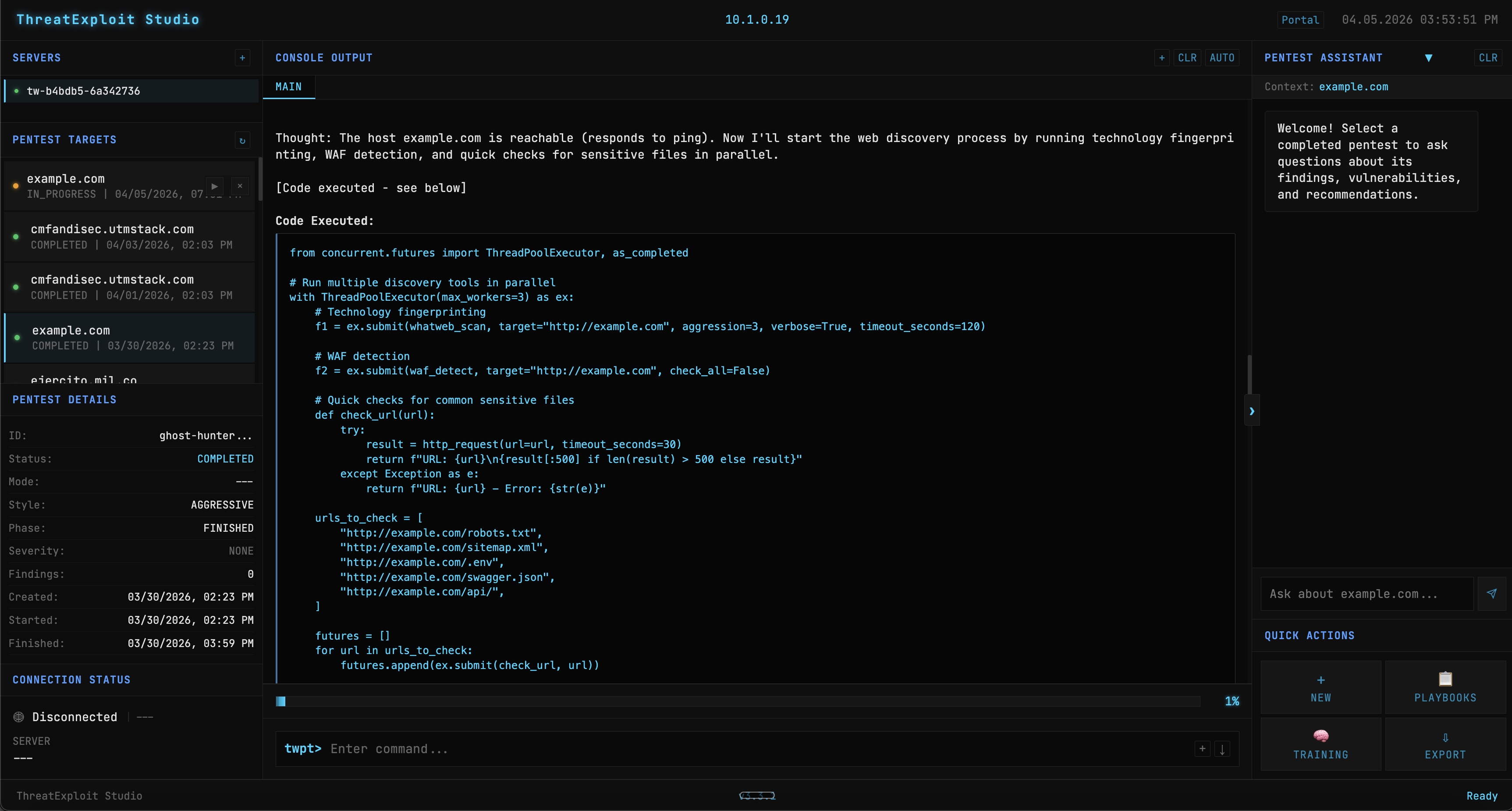
Task: Click the EXPORT quick action
Action: coord(1445,744)
